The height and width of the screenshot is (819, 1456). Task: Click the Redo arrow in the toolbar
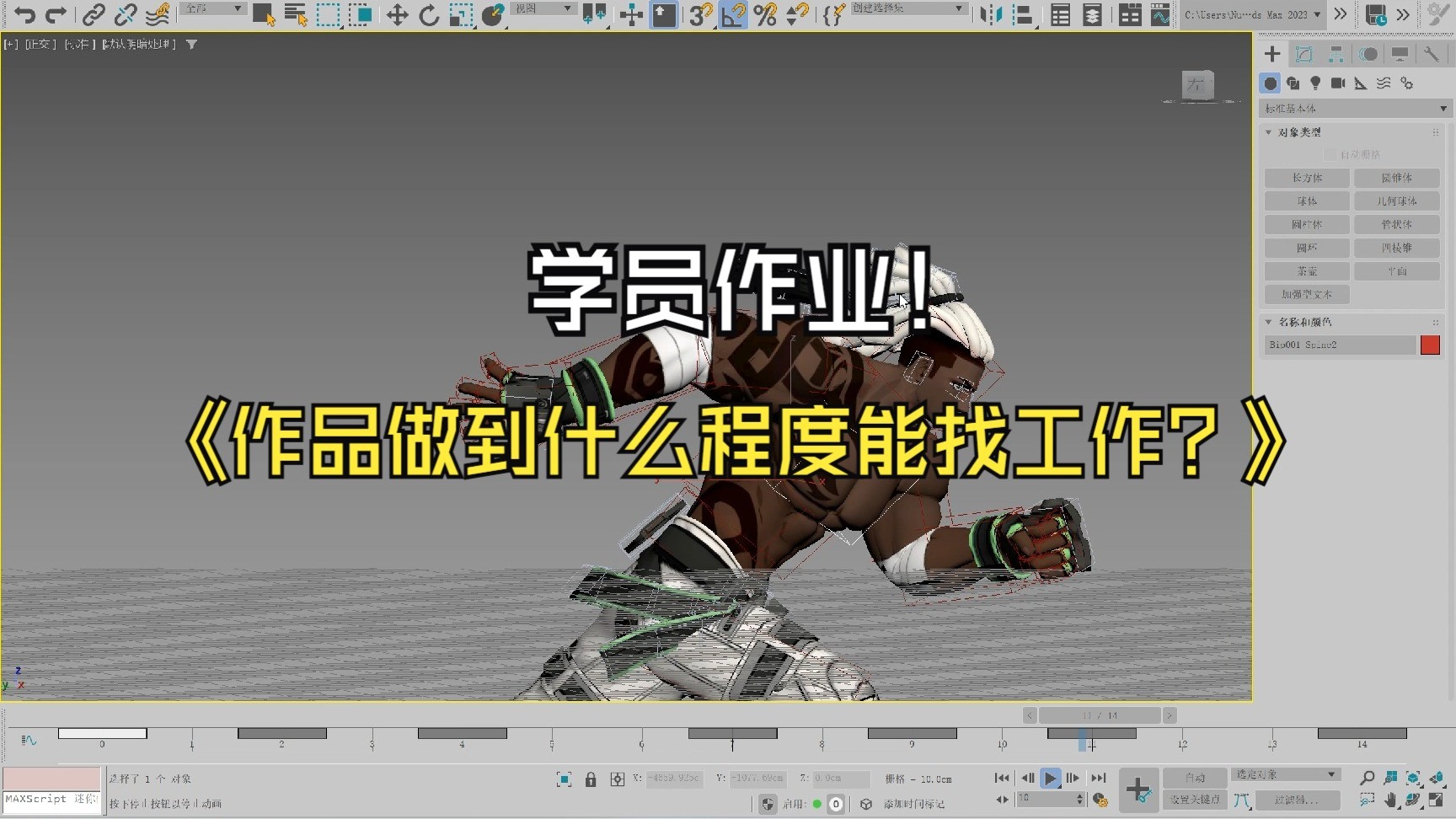56,14
